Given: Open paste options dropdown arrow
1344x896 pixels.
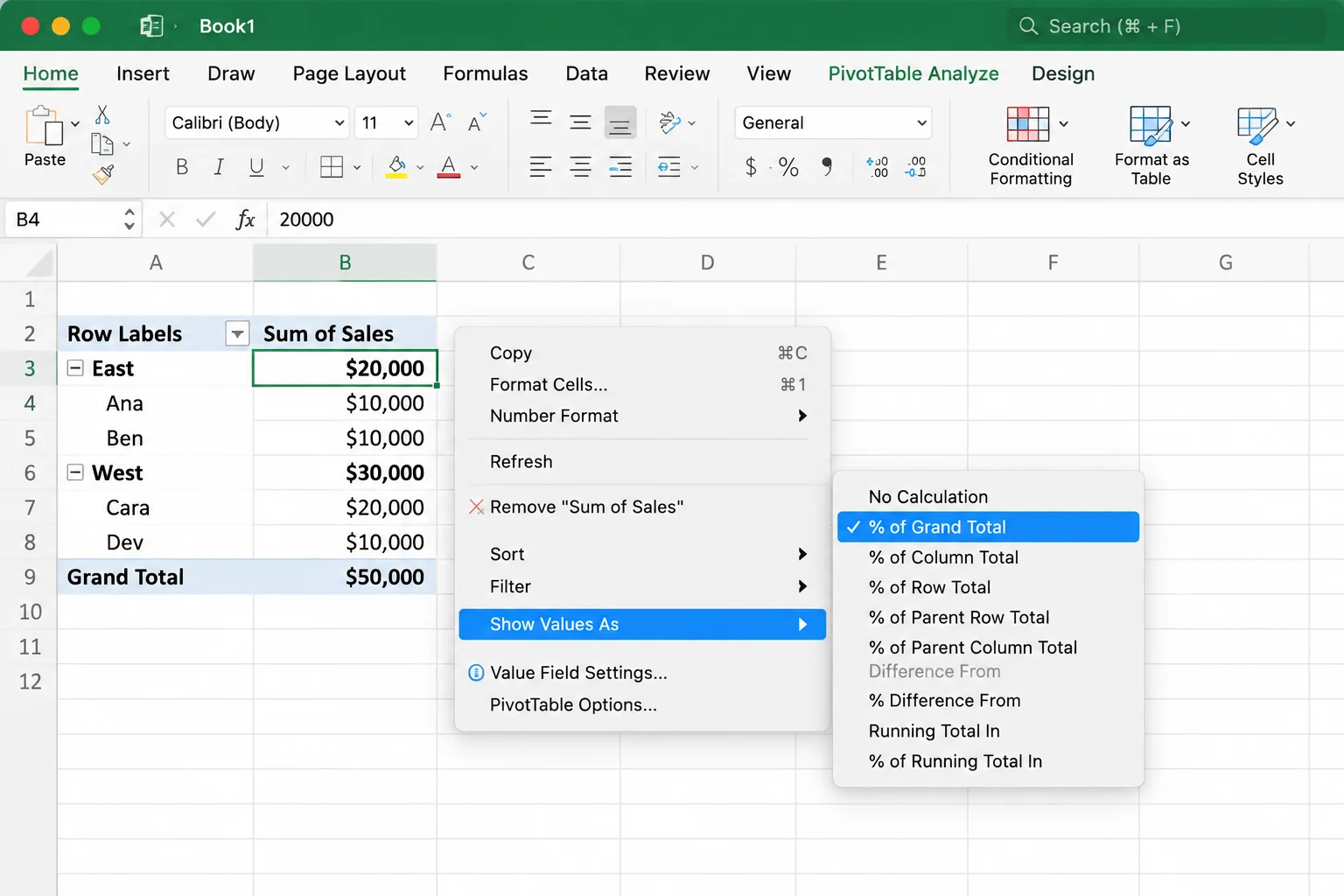Looking at the screenshot, I should coord(75,124).
